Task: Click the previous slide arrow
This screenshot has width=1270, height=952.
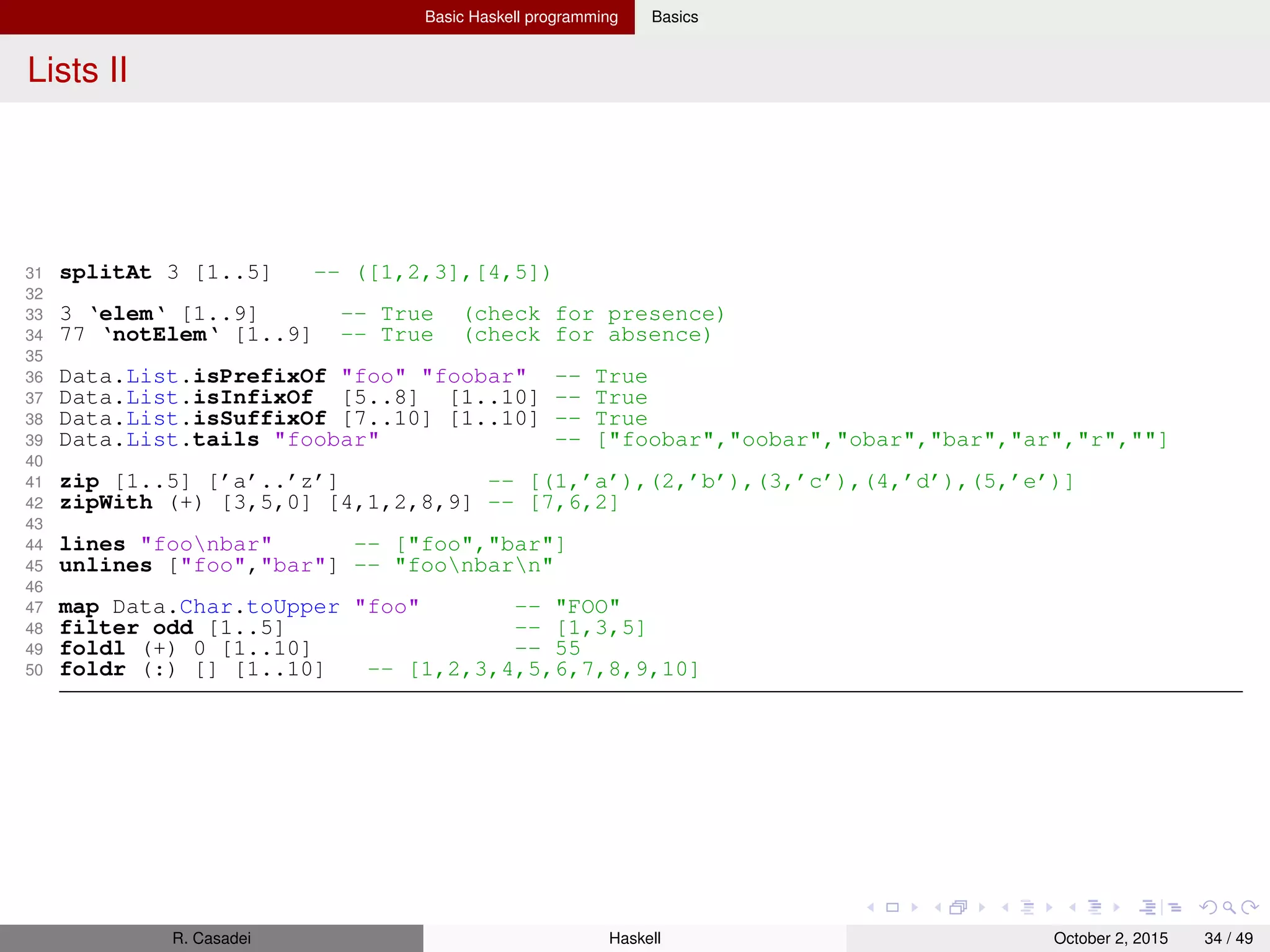Action: click(871, 907)
